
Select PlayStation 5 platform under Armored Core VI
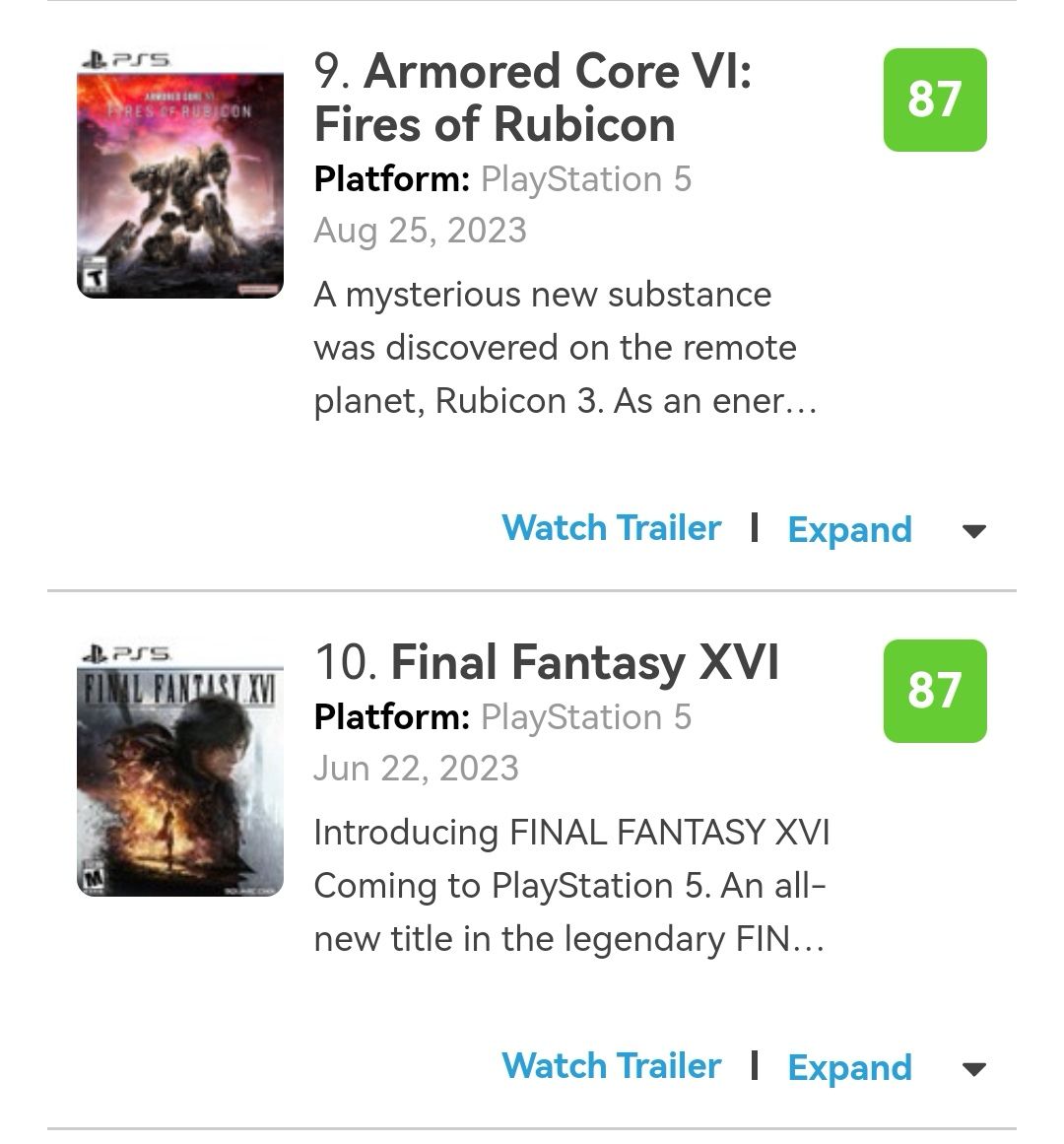586,179
